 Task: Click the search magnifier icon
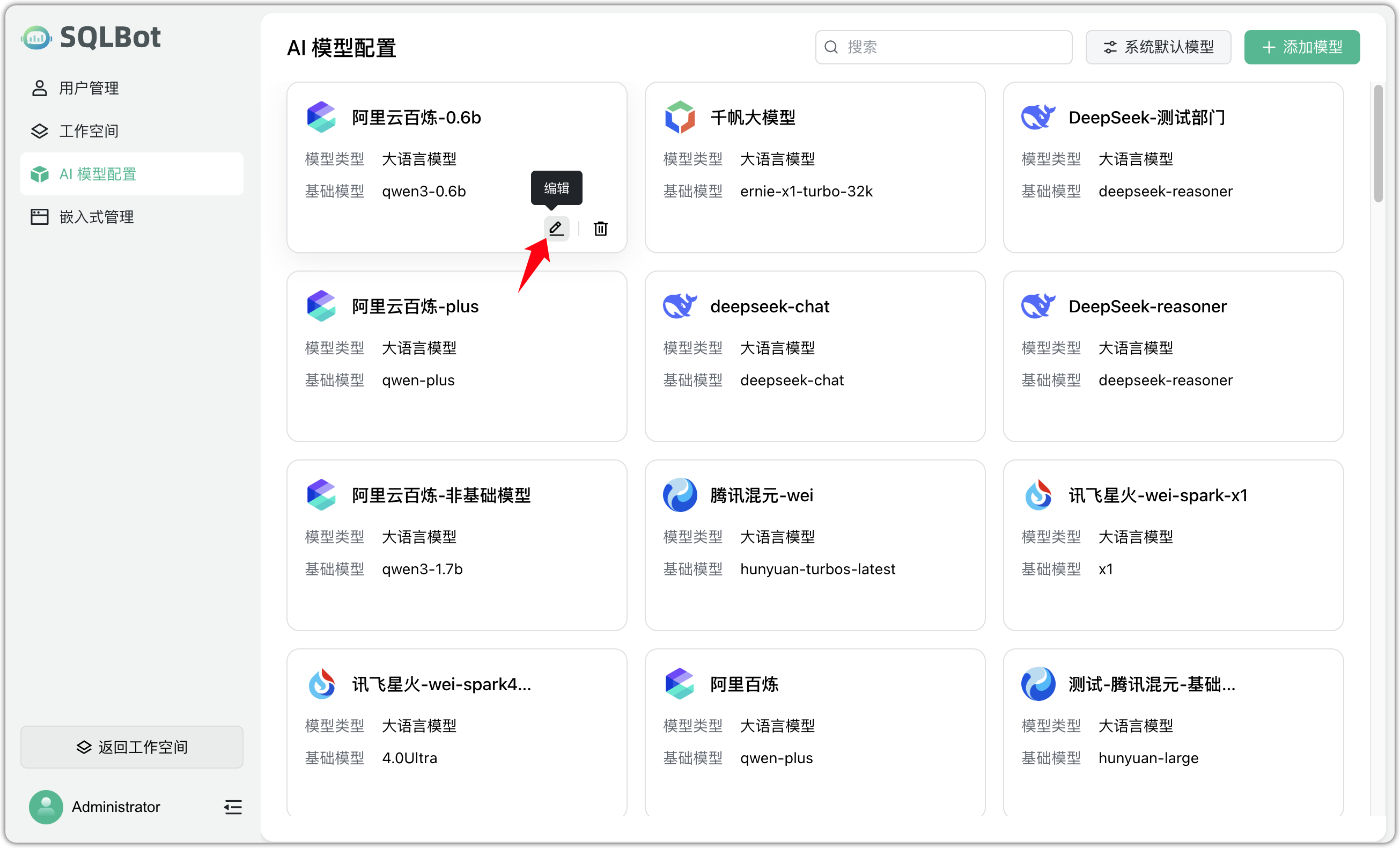point(831,47)
